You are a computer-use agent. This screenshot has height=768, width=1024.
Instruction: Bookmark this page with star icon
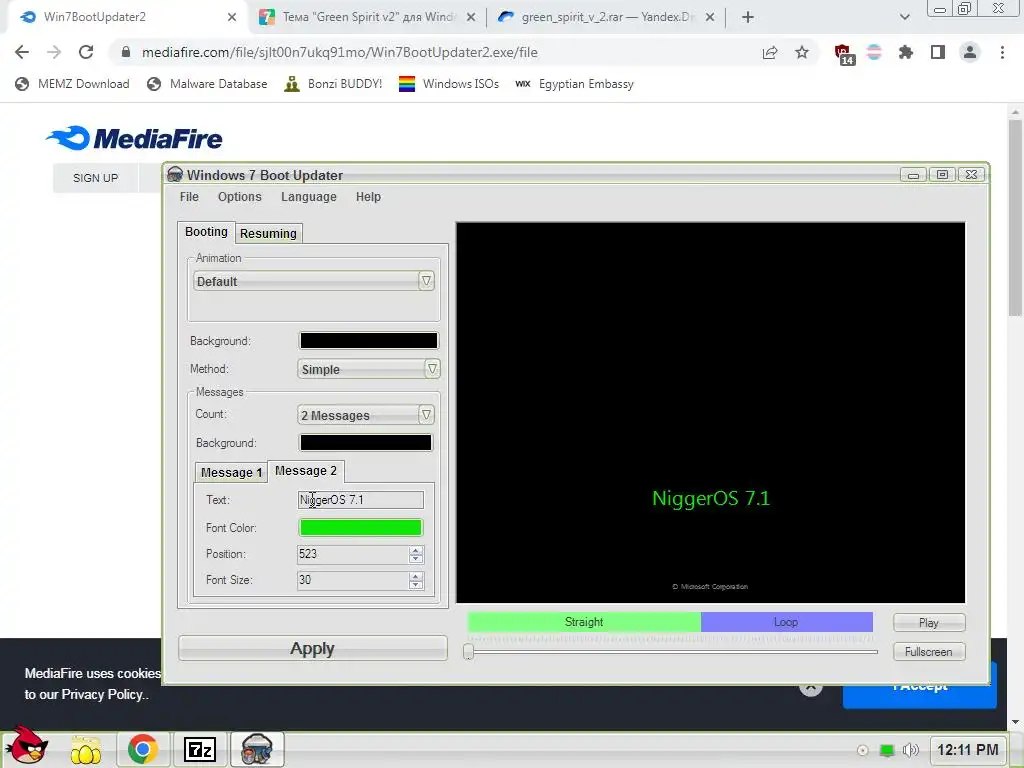pos(802,52)
